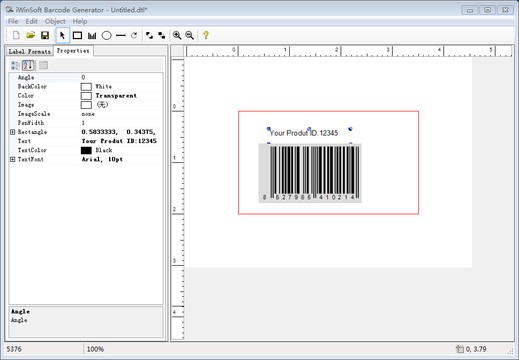Switch to the Label Formats tab
519x360 pixels.
point(30,51)
